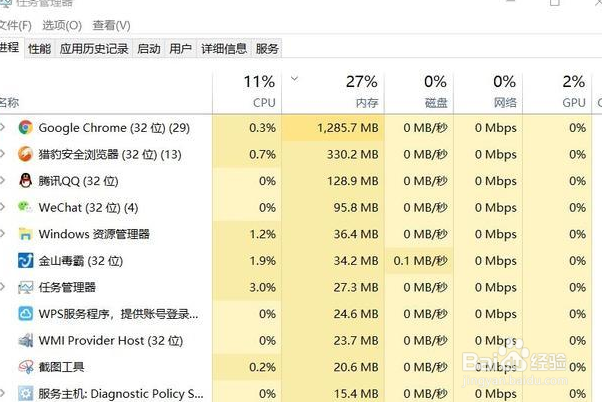
Task: Click the WPS服务程序 cloud icon
Action: 25,314
